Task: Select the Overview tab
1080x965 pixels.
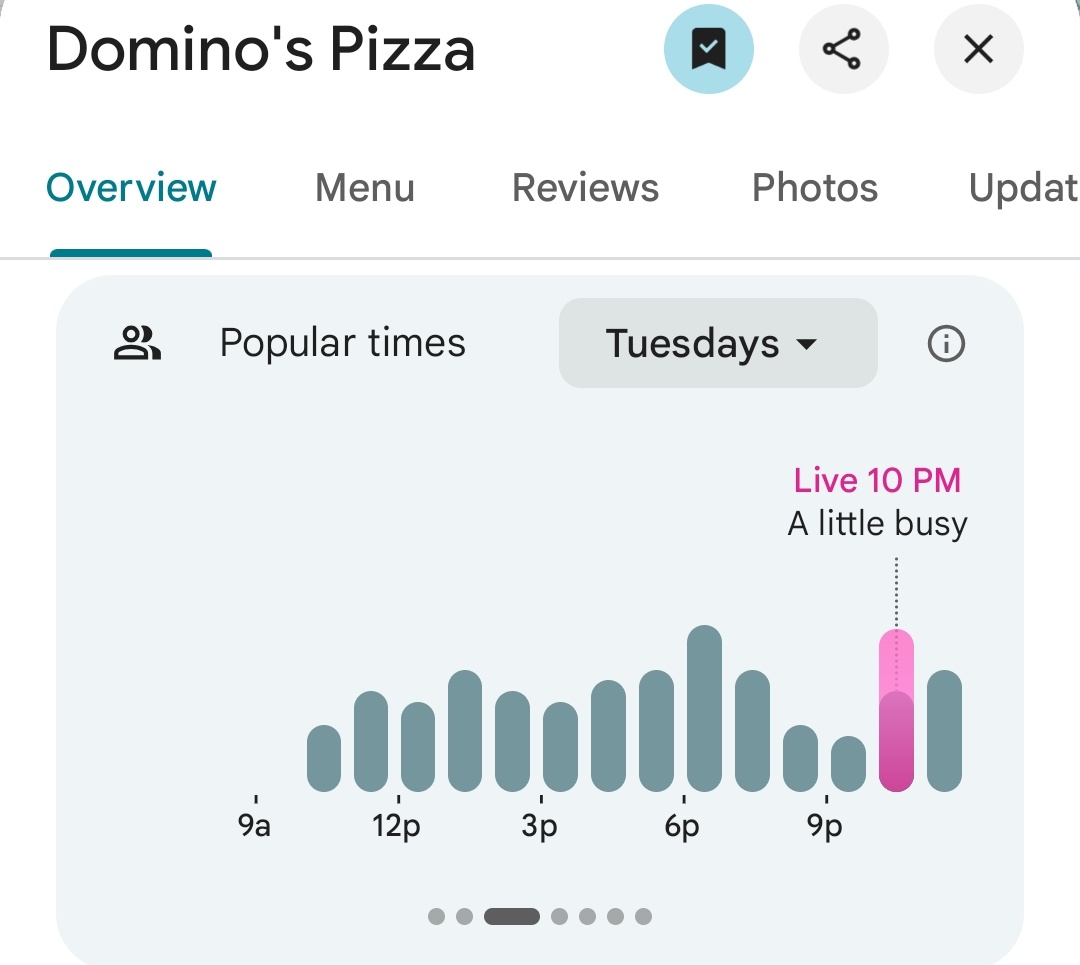Action: click(131, 188)
